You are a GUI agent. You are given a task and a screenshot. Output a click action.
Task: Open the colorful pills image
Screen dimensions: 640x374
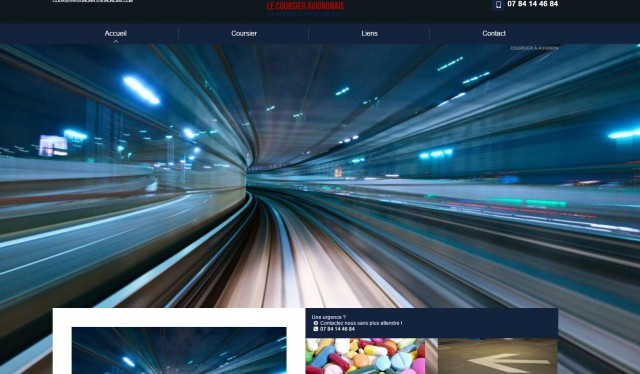pos(365,356)
